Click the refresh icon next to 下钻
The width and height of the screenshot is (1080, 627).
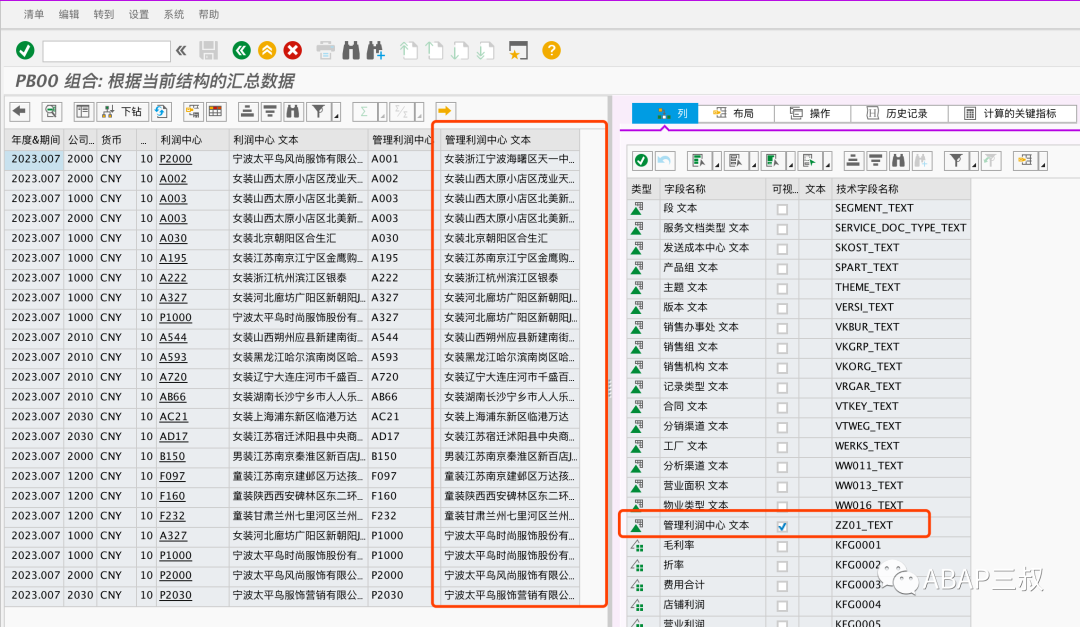click(161, 111)
